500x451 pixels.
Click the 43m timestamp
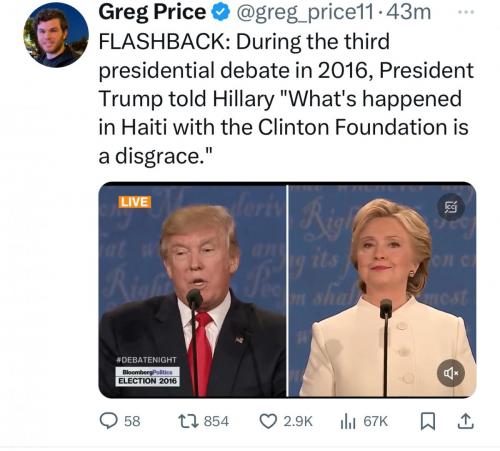coord(410,12)
